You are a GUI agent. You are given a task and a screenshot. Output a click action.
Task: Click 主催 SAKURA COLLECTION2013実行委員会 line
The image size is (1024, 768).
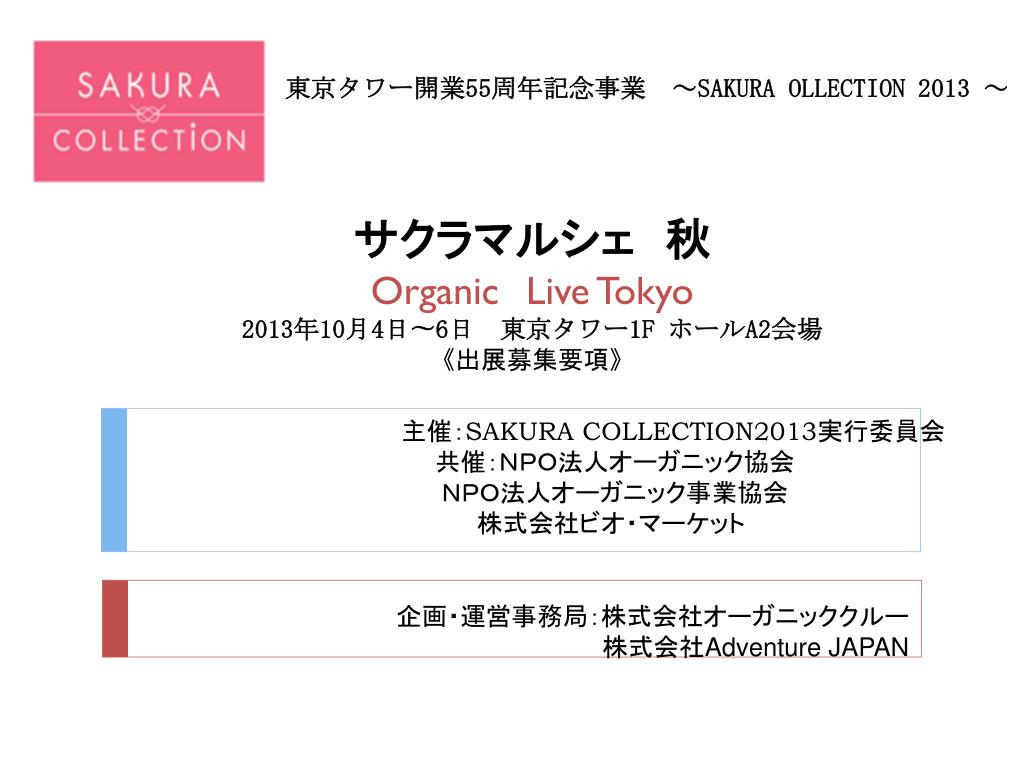(673, 432)
